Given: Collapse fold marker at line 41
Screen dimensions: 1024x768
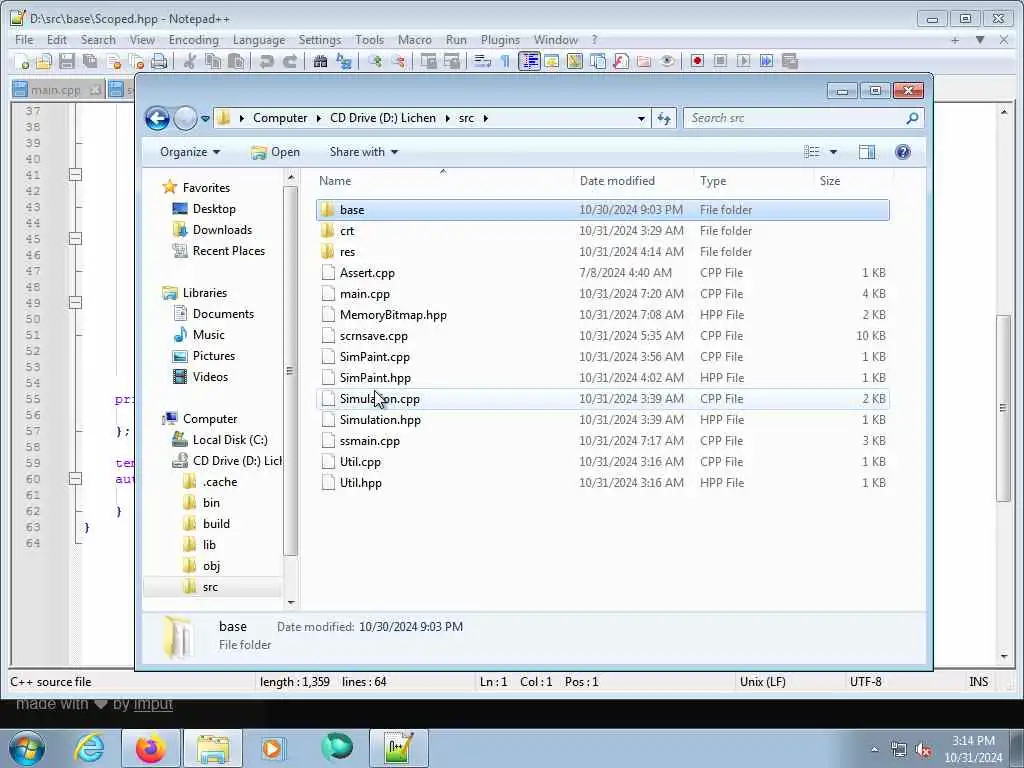Looking at the screenshot, I should (75, 175).
